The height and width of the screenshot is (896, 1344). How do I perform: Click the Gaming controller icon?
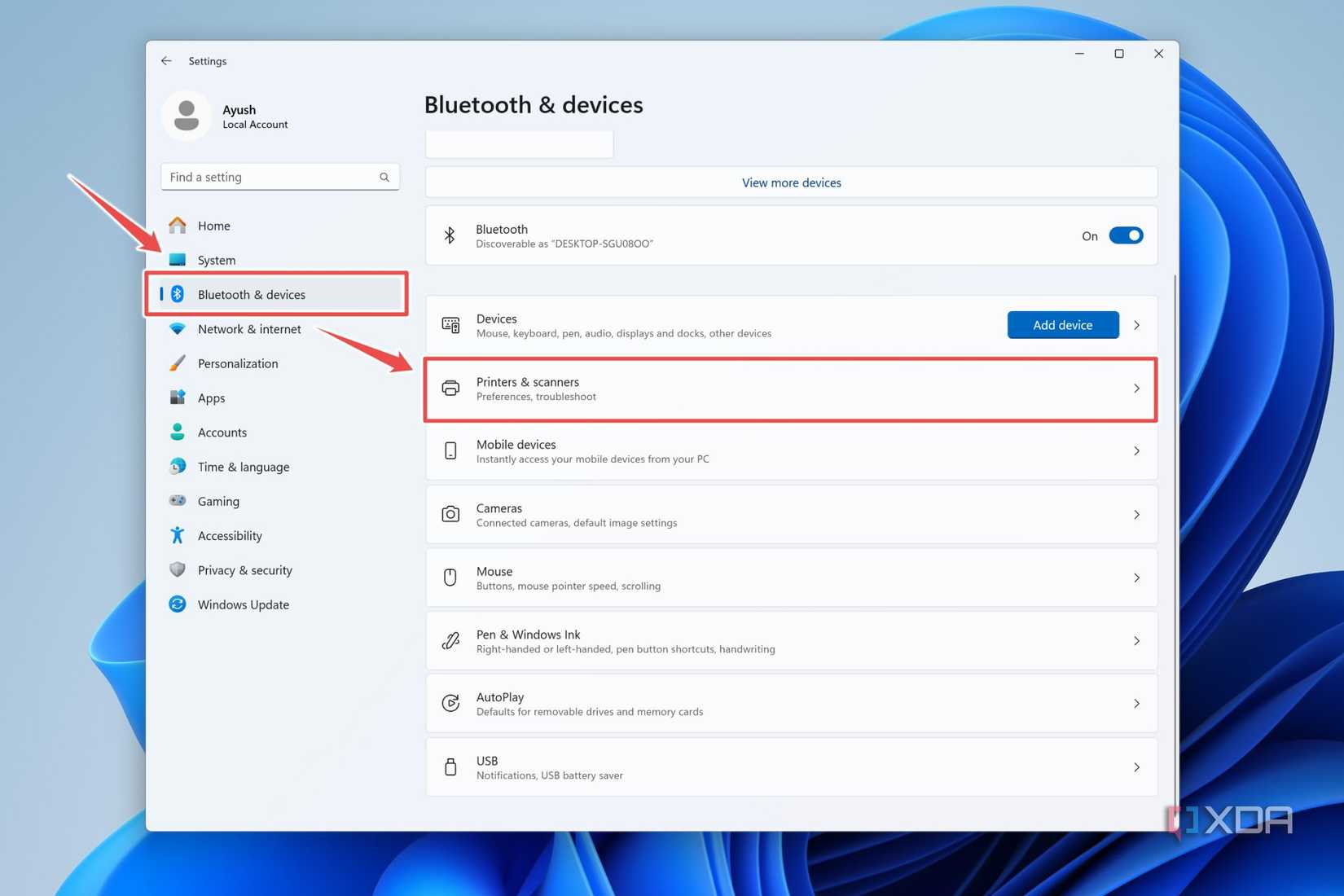[x=178, y=501]
